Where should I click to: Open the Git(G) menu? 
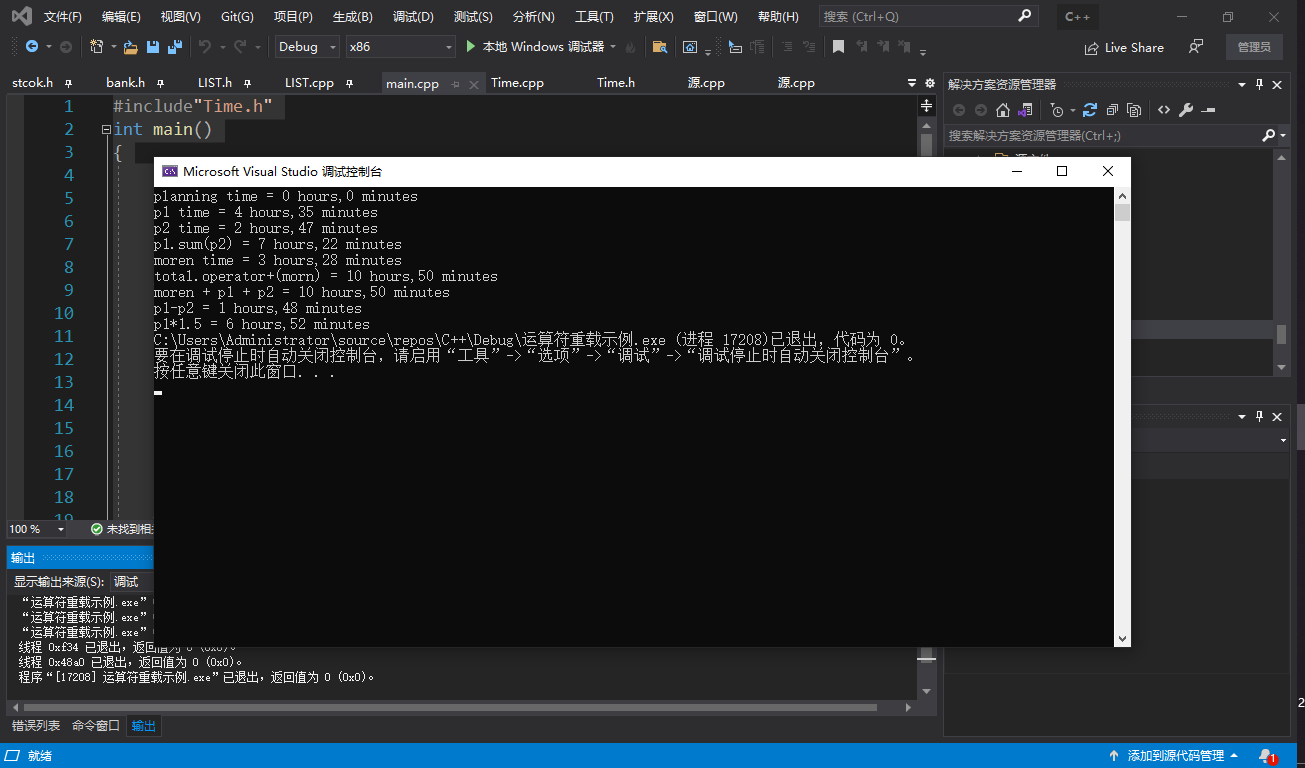[237, 17]
